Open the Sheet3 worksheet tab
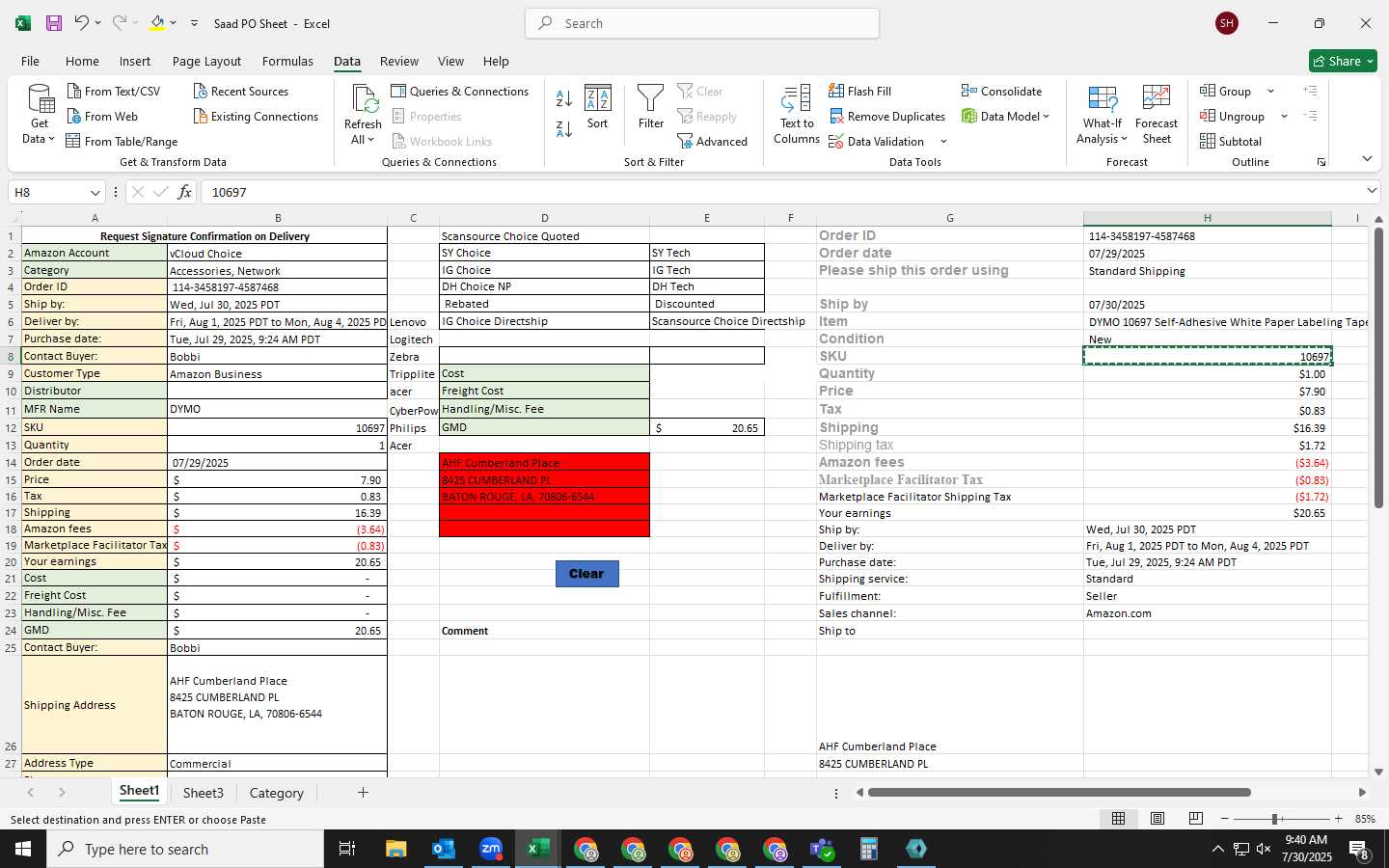 (204, 793)
